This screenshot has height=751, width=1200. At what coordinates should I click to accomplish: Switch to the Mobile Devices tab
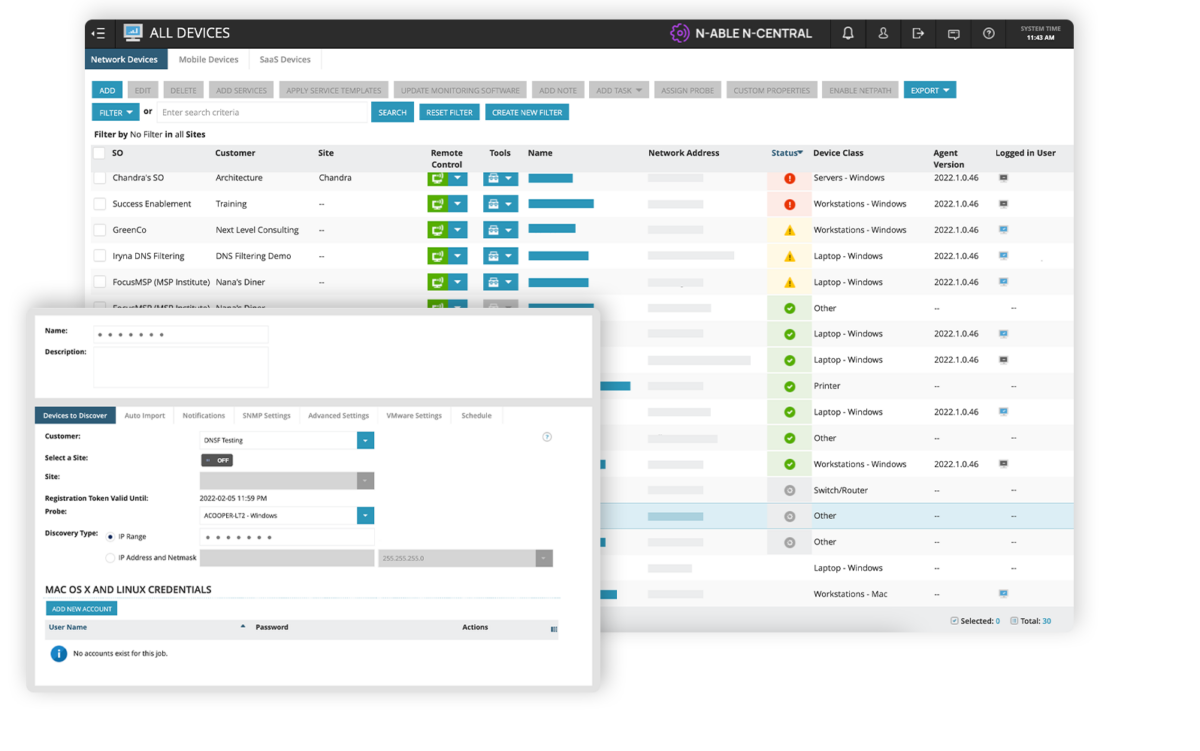point(209,60)
